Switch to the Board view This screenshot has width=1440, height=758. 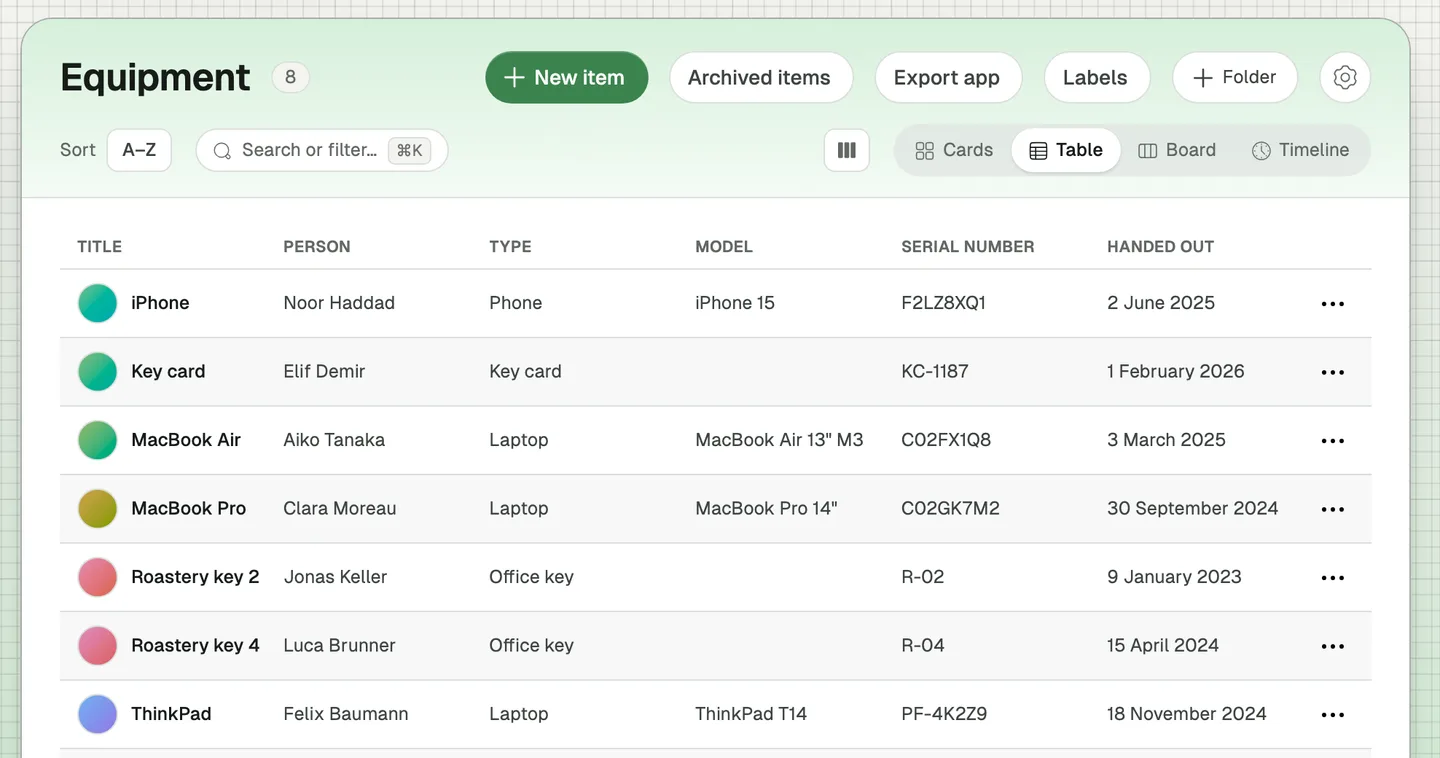pos(1177,150)
